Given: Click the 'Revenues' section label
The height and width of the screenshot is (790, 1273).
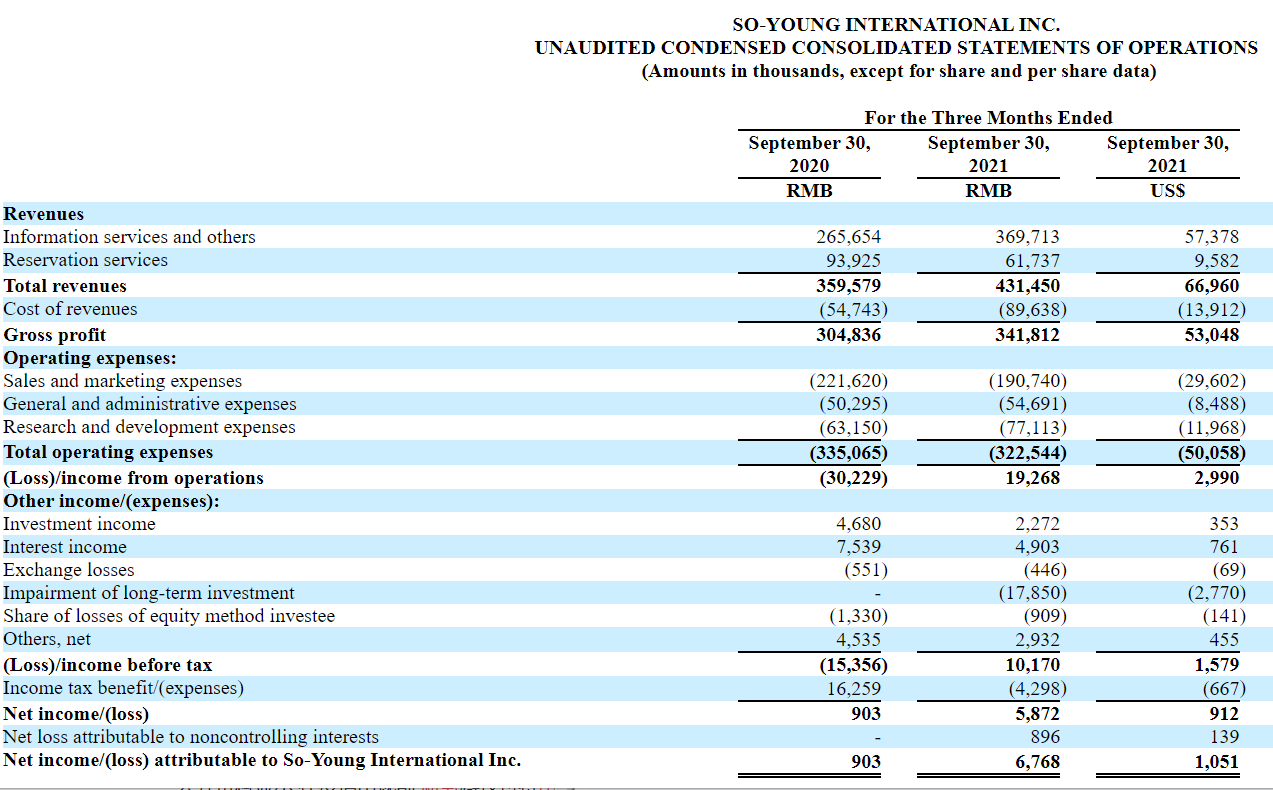Looking at the screenshot, I should tap(44, 214).
